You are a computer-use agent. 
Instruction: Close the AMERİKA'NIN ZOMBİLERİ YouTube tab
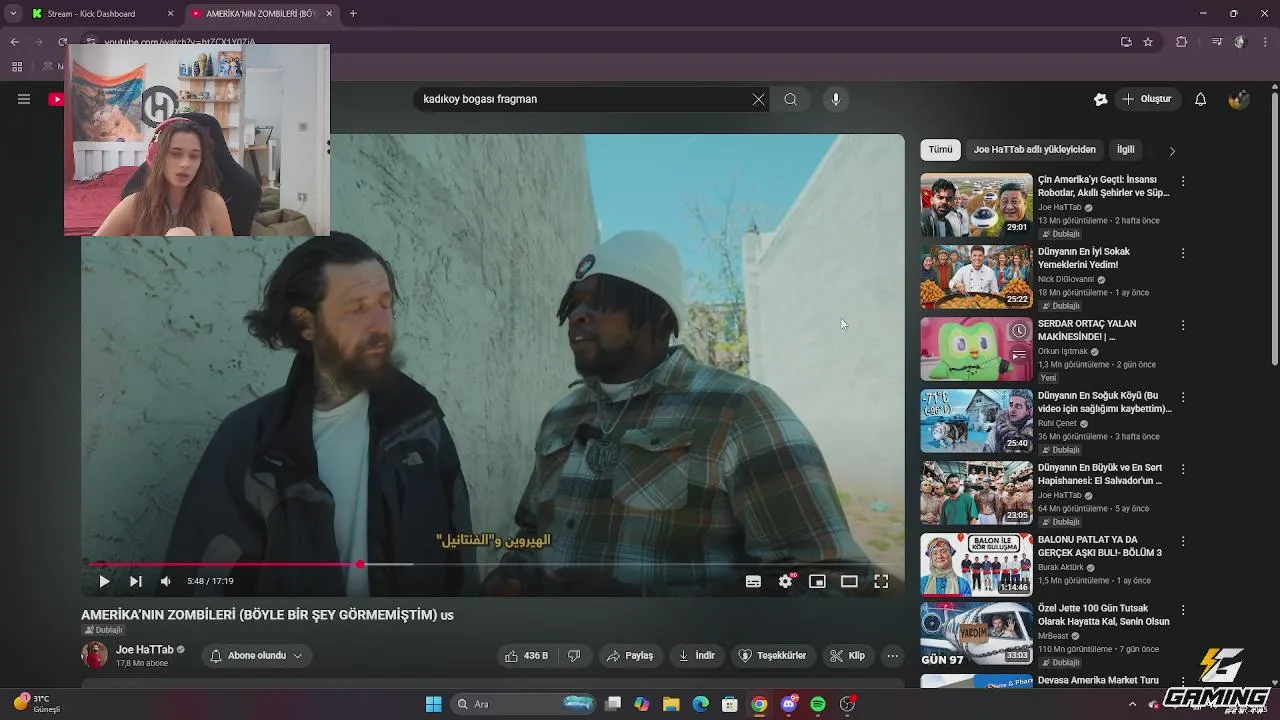[329, 14]
